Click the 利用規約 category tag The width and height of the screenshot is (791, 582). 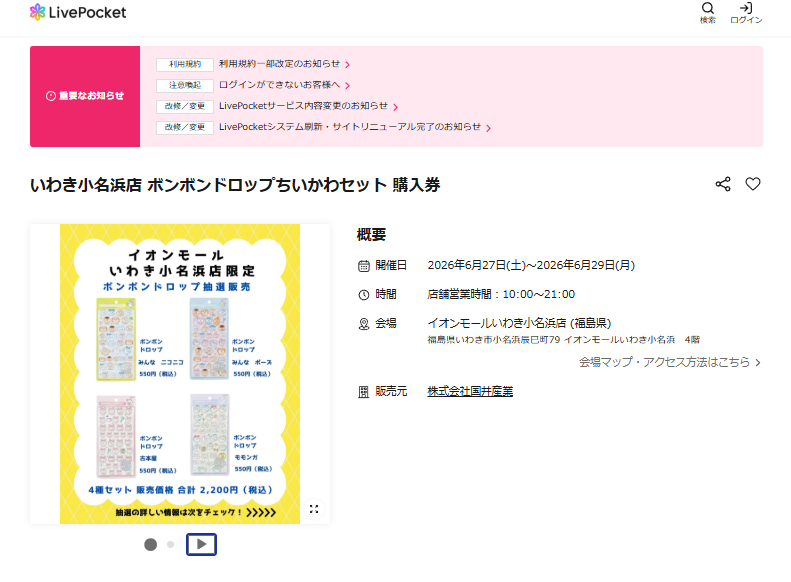185,65
